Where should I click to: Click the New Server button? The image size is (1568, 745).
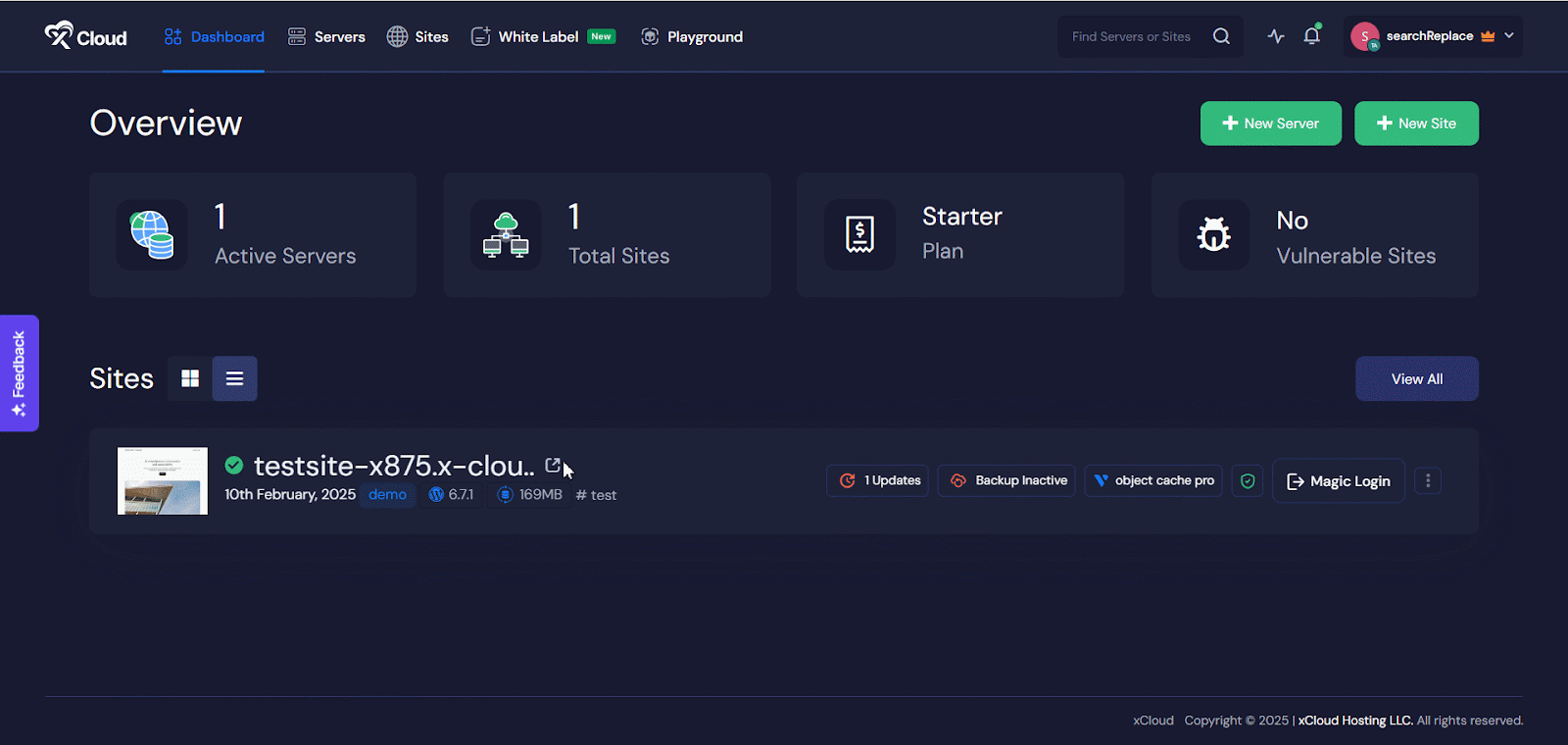(1270, 124)
